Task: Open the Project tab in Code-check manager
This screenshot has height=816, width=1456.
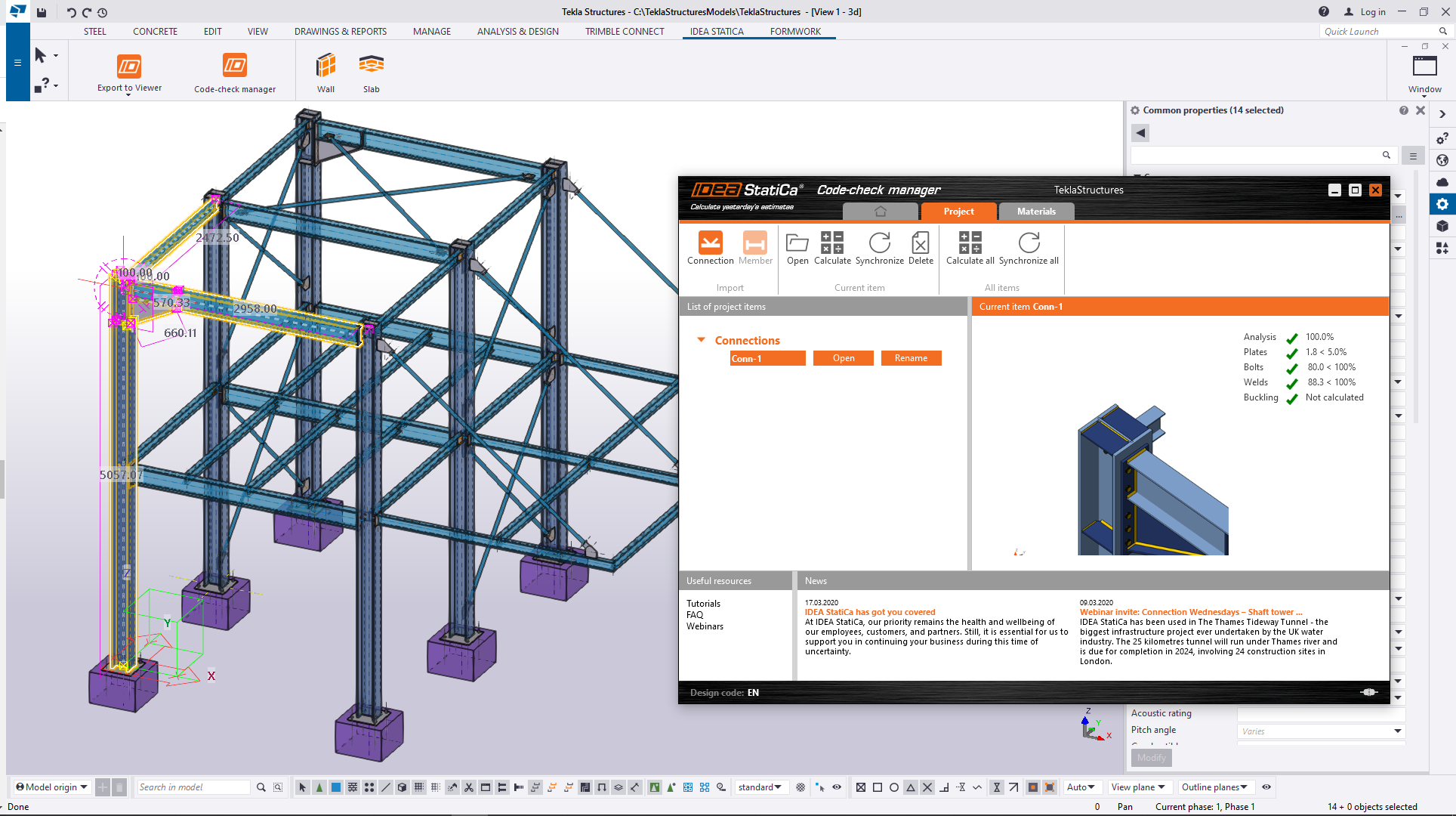Action: click(x=958, y=211)
